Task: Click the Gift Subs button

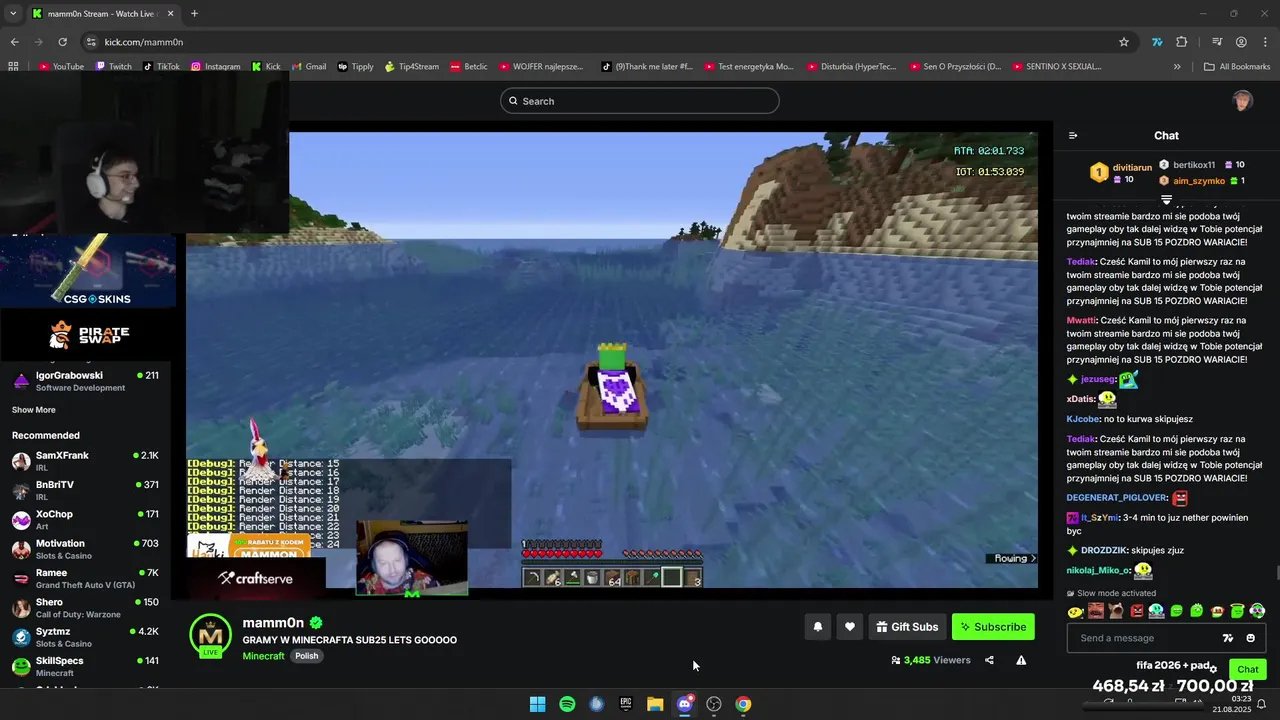Action: pos(907,627)
